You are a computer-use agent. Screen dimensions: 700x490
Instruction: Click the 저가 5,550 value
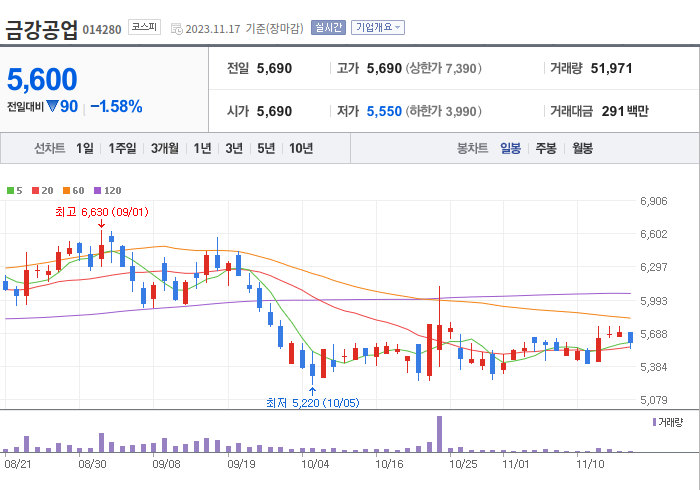384,111
